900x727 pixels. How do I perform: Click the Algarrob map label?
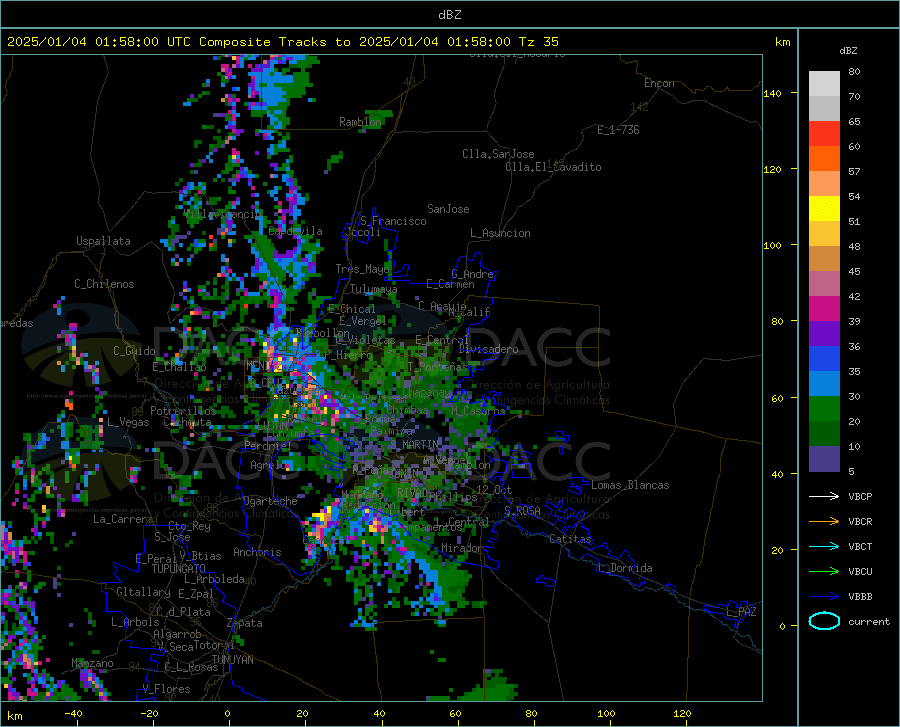pos(177,634)
